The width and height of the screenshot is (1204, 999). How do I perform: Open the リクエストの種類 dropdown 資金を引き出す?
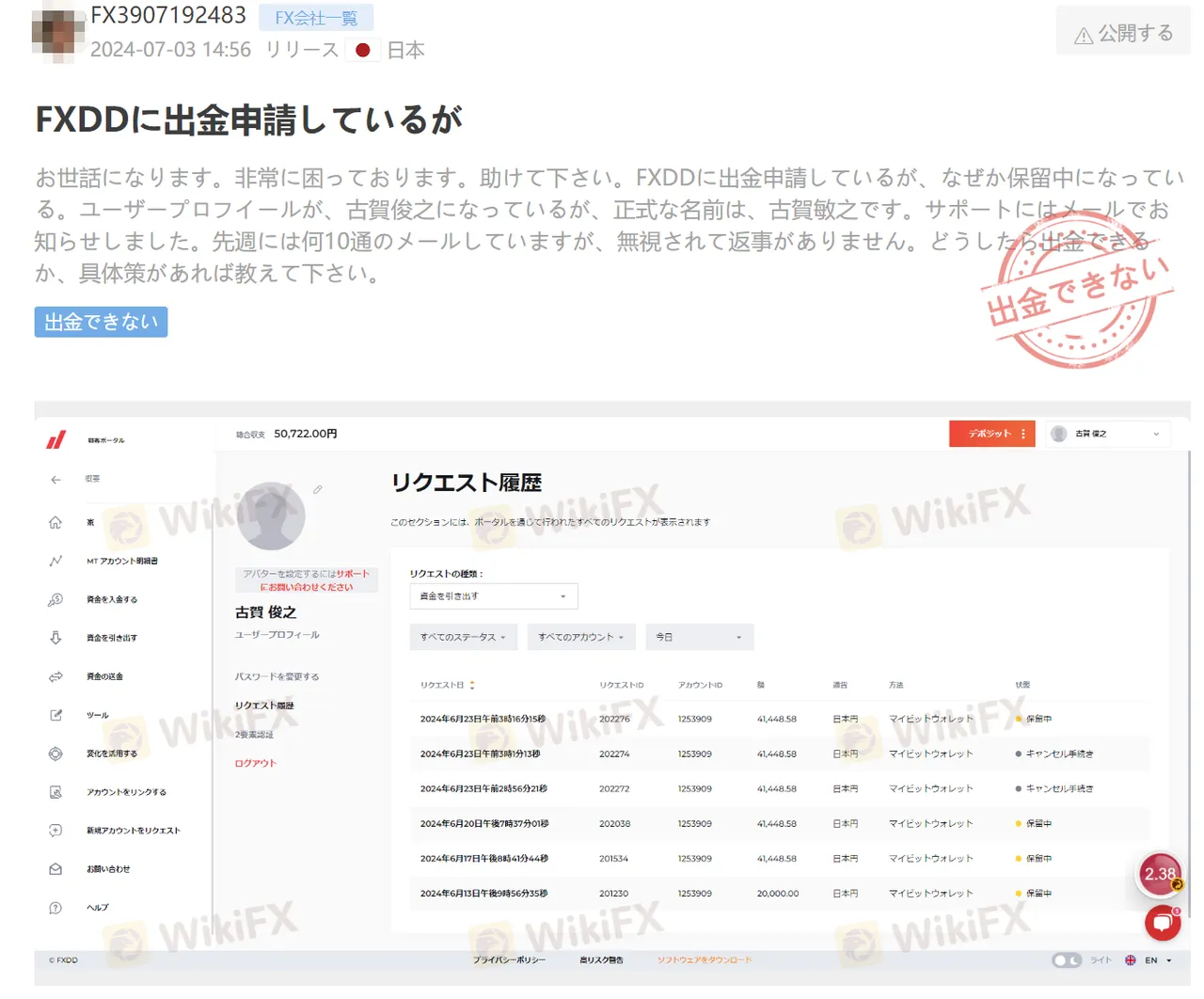(494, 596)
